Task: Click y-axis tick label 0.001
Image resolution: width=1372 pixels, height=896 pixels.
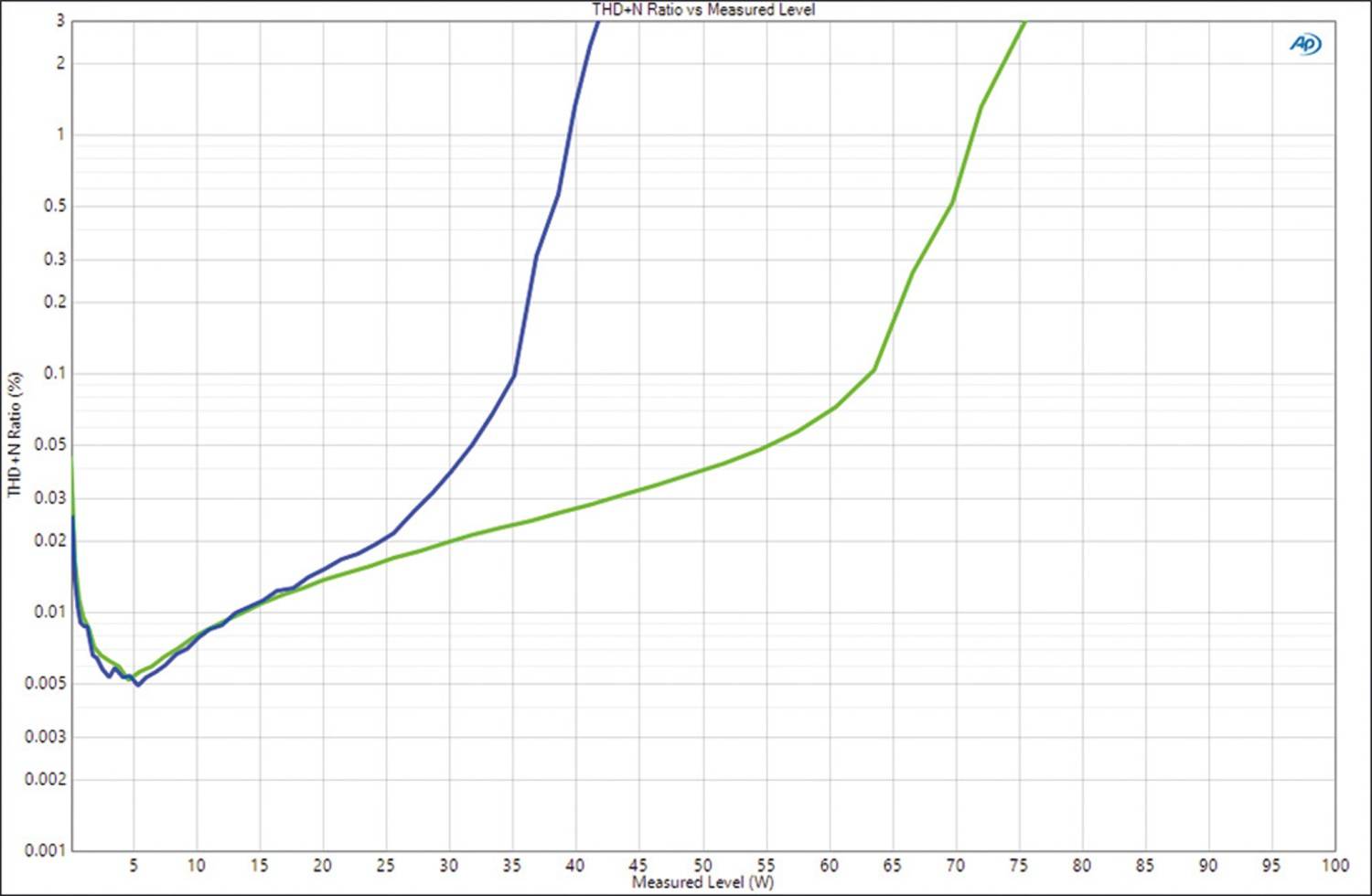Action: [45, 850]
